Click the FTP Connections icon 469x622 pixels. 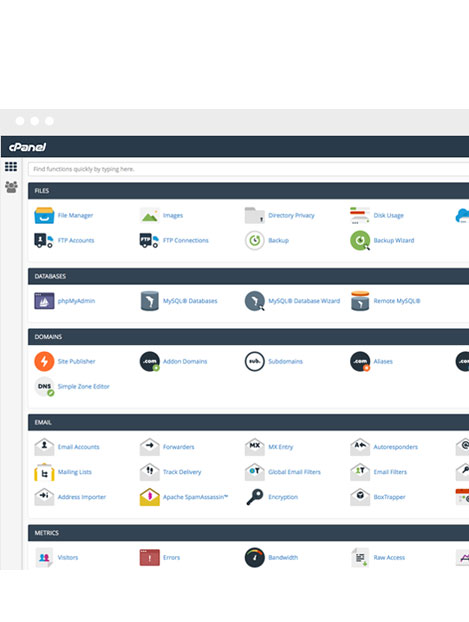(150, 240)
